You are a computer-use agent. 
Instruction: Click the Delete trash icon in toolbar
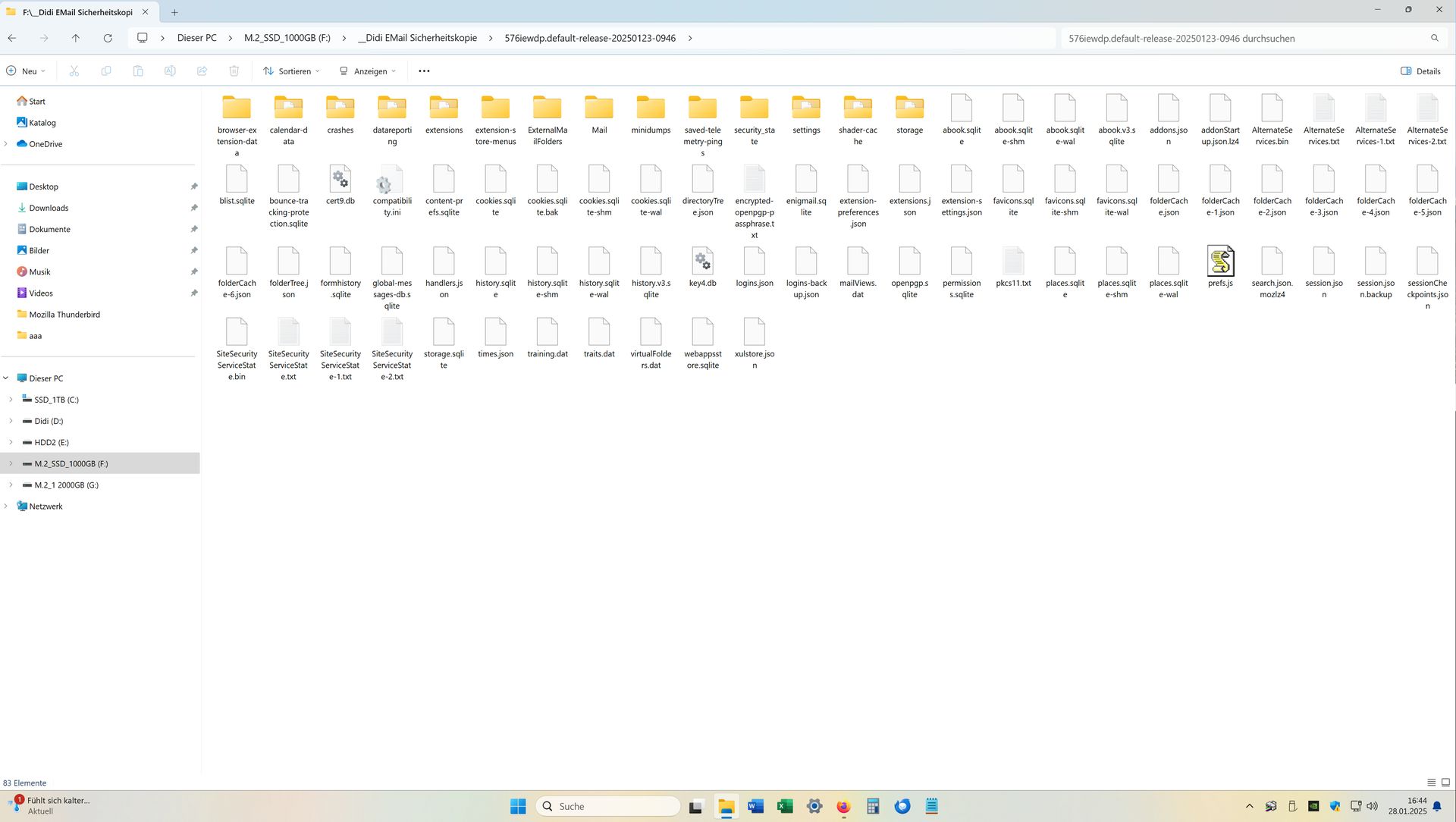click(234, 71)
